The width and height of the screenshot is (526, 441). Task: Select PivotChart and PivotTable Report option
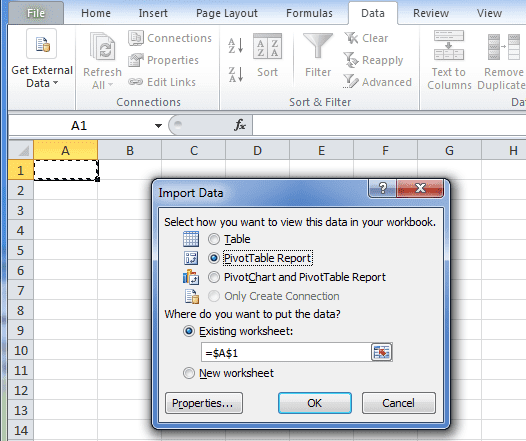214,277
